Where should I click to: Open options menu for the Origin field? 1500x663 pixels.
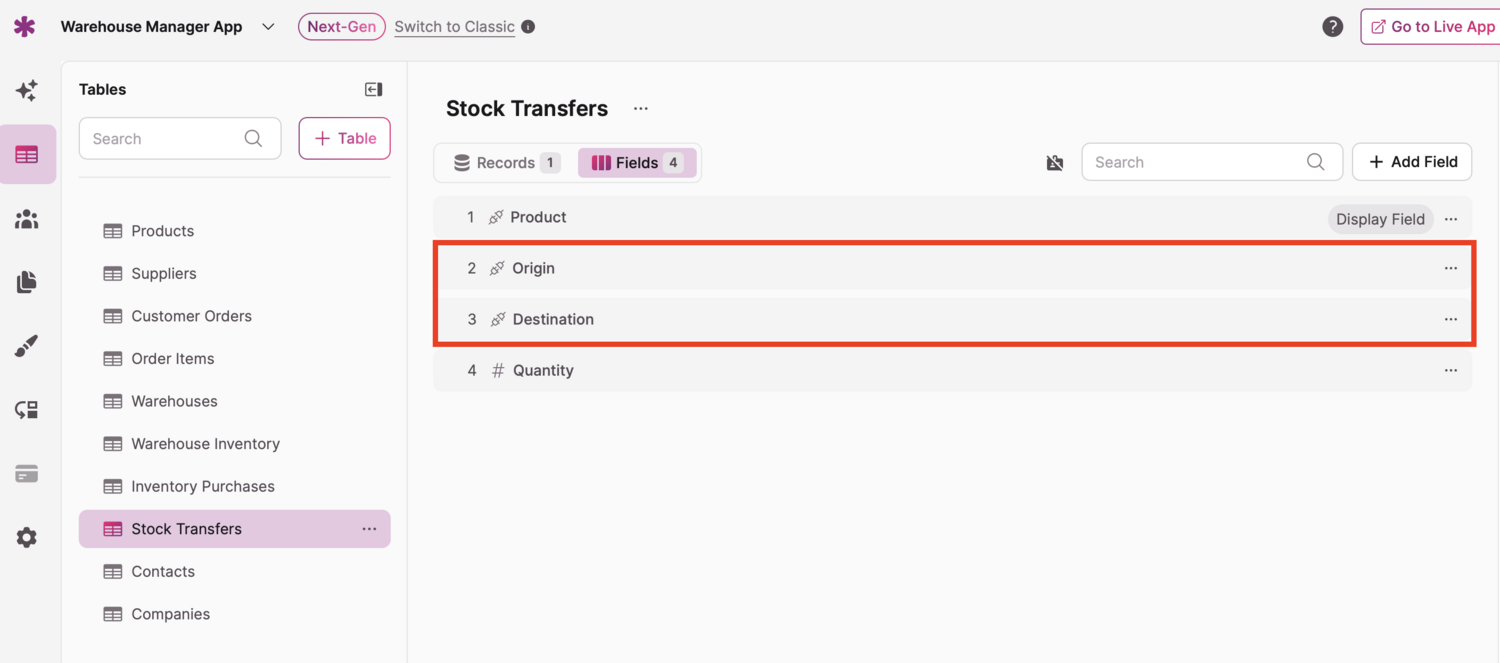tap(1450, 268)
